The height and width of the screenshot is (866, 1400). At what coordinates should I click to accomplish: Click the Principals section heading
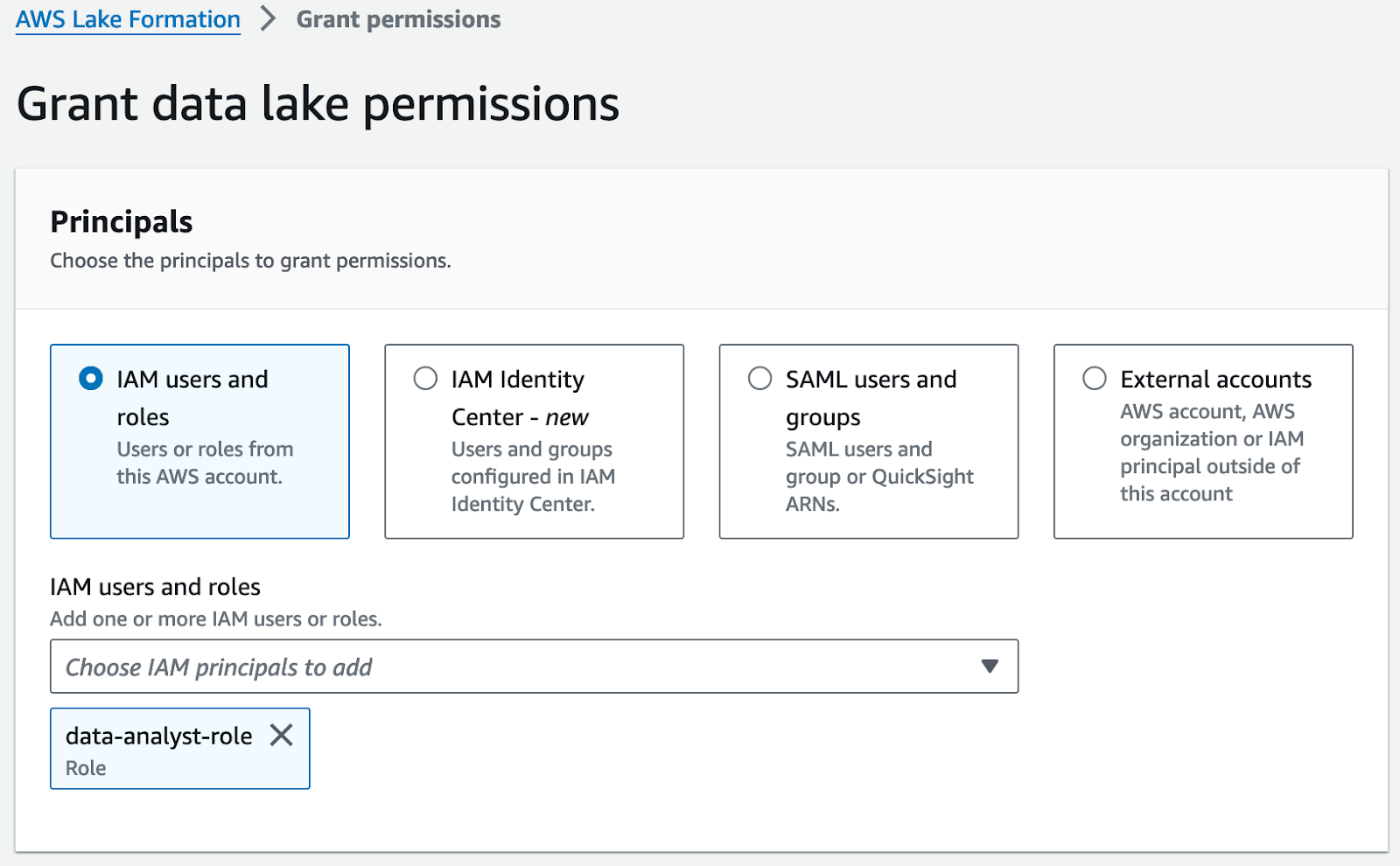[x=122, y=221]
